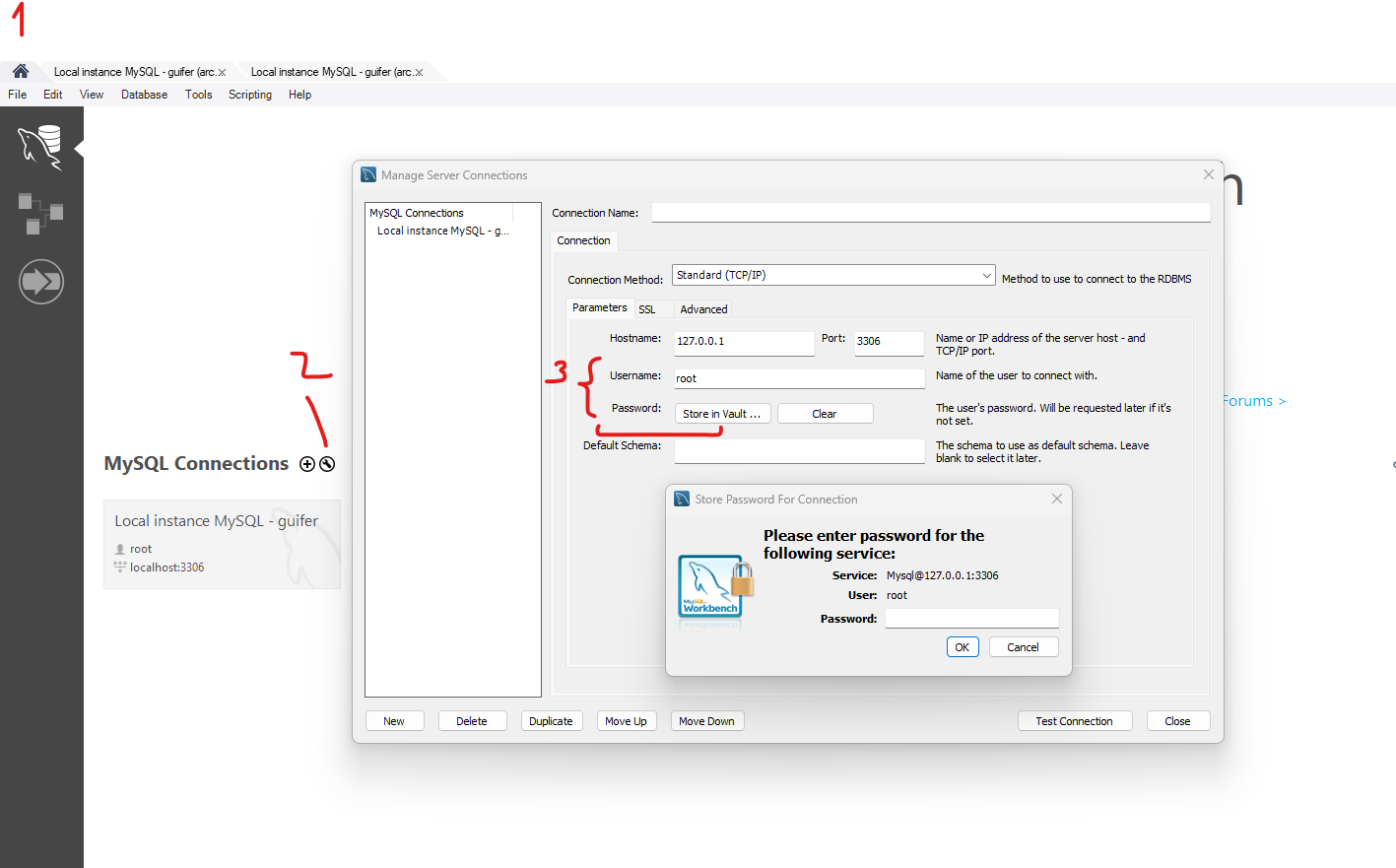Viewport: 1396px width, 868px height.
Task: Add new MySQL connection plus icon
Action: coord(307,464)
